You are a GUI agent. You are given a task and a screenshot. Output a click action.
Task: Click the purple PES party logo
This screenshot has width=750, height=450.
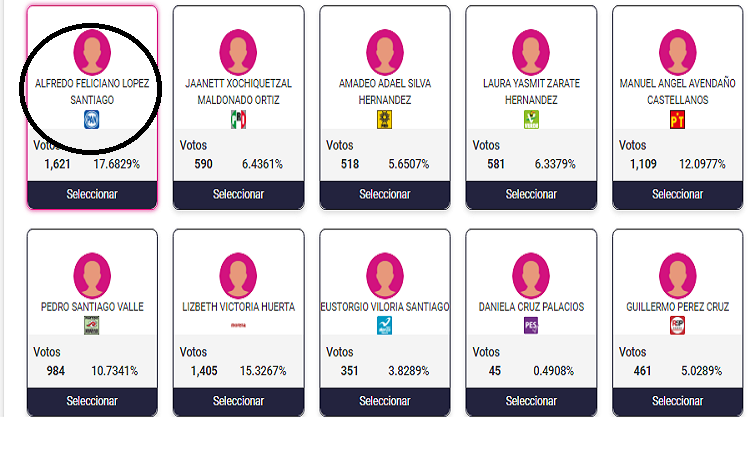point(531,326)
